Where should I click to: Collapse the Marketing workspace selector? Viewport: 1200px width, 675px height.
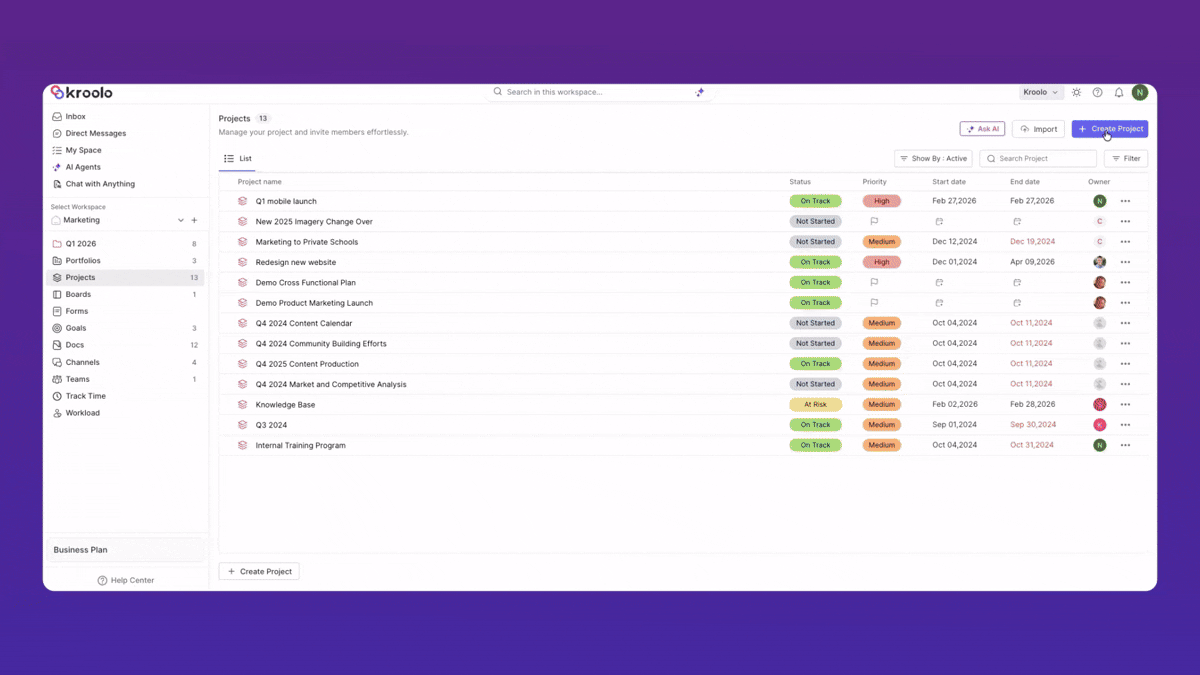tap(180, 220)
